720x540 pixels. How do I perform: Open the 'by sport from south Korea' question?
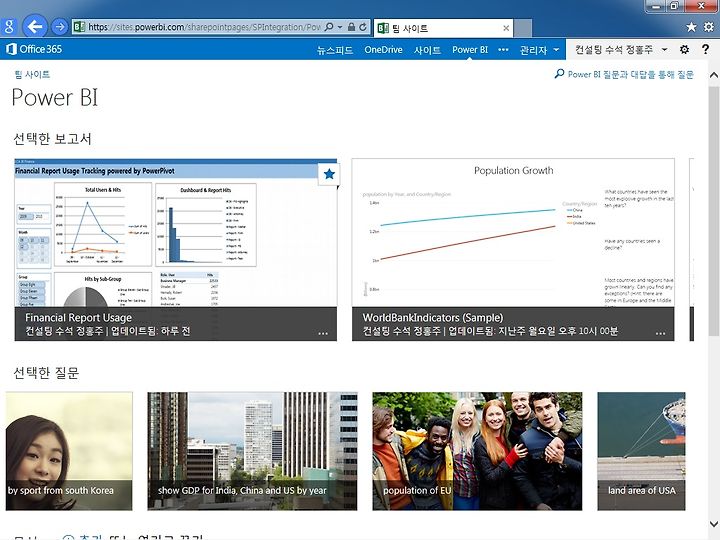69,451
